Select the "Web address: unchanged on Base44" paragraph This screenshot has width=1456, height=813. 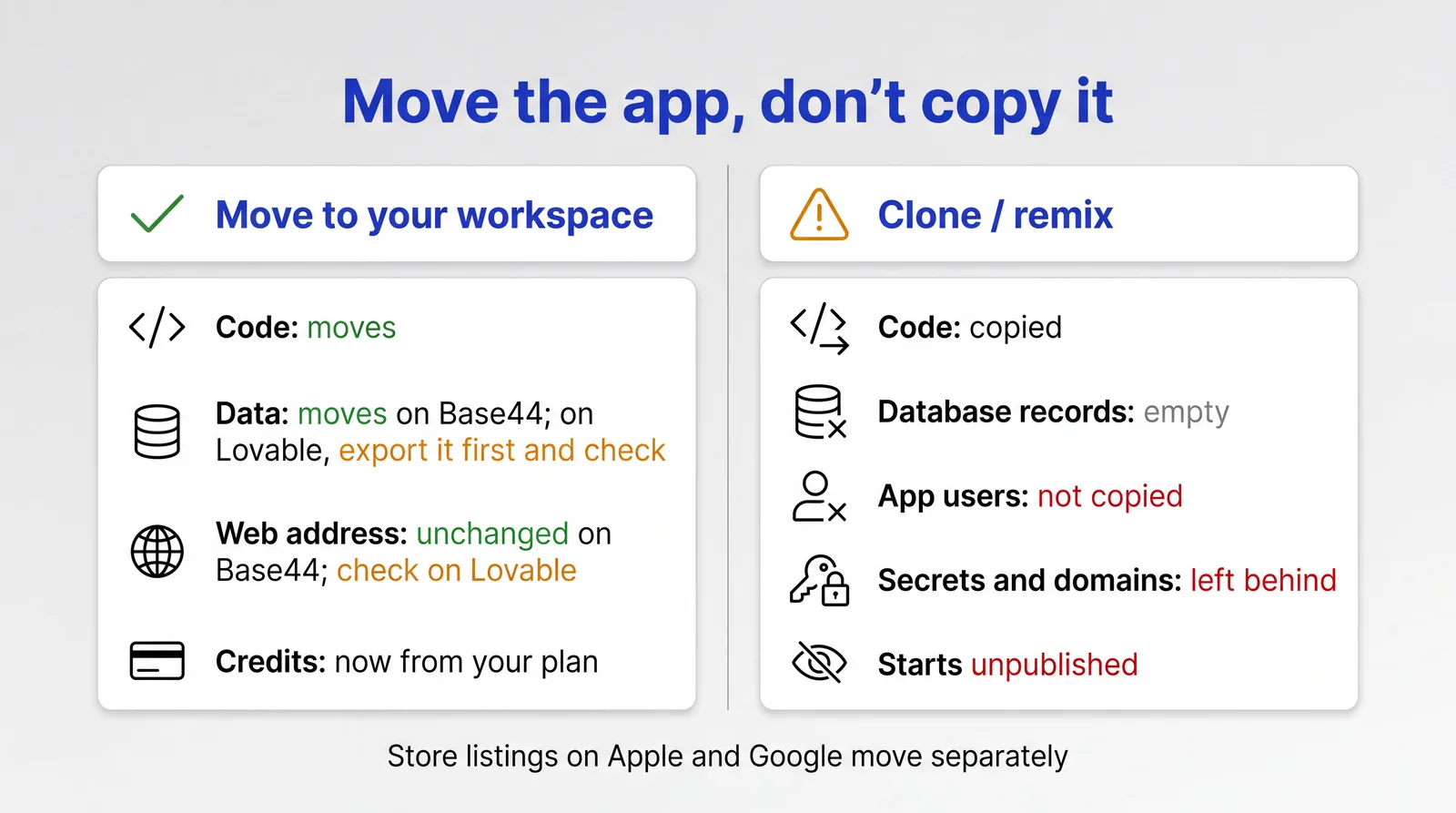[413, 553]
